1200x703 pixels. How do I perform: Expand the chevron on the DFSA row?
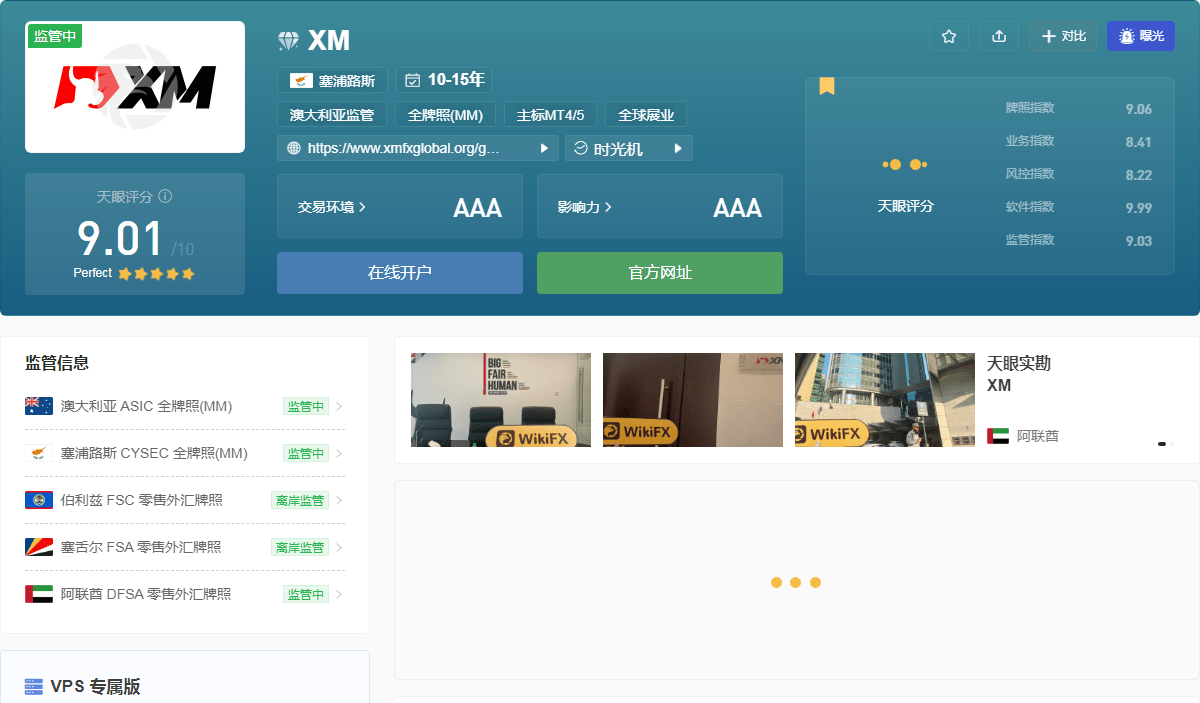pos(339,594)
